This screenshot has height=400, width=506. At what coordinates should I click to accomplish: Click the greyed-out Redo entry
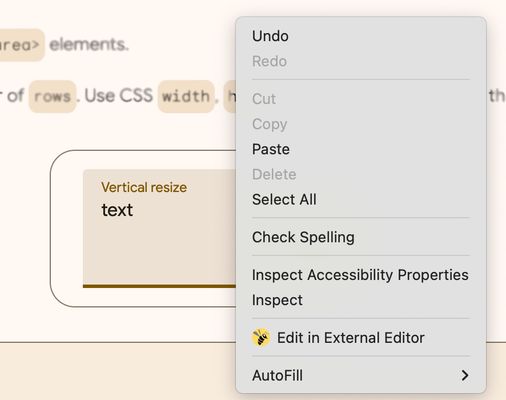pyautogui.click(x=361, y=61)
